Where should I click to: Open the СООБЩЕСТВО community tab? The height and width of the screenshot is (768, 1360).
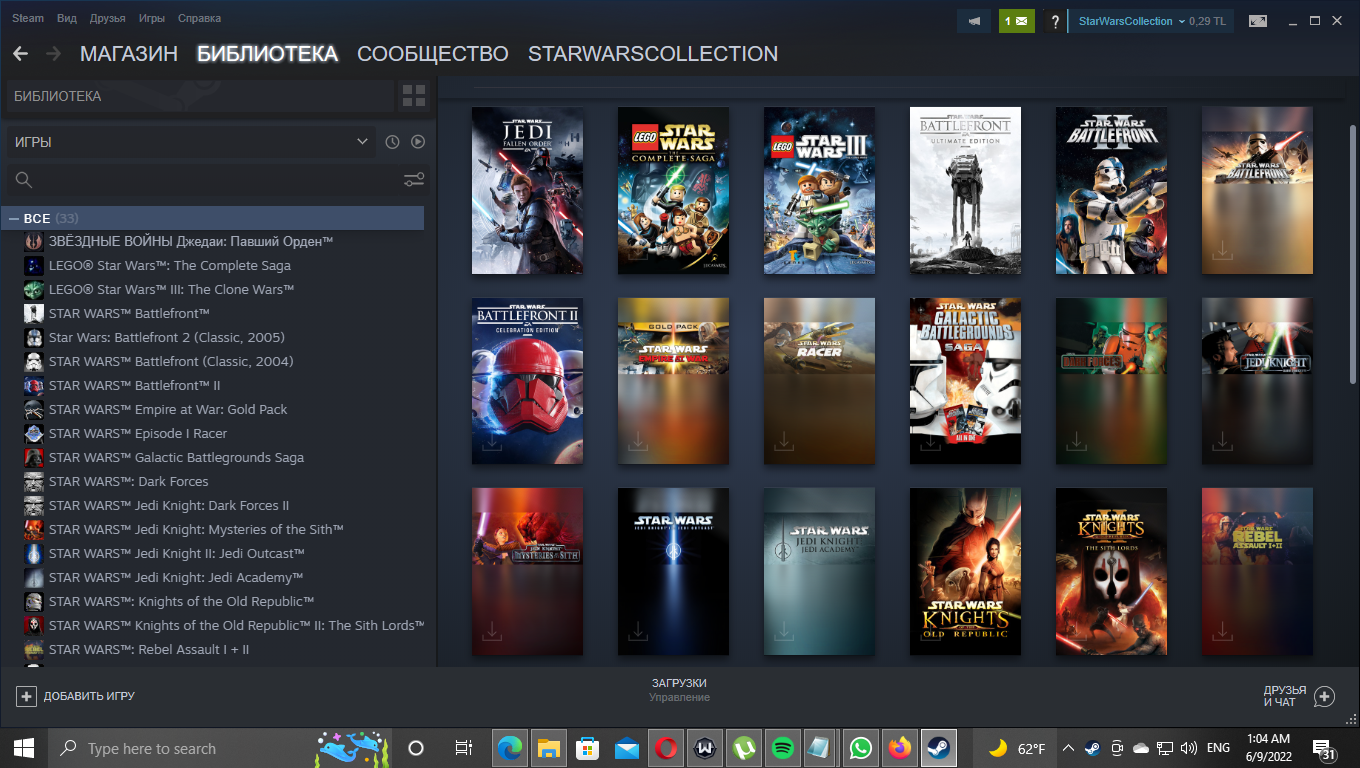[433, 54]
